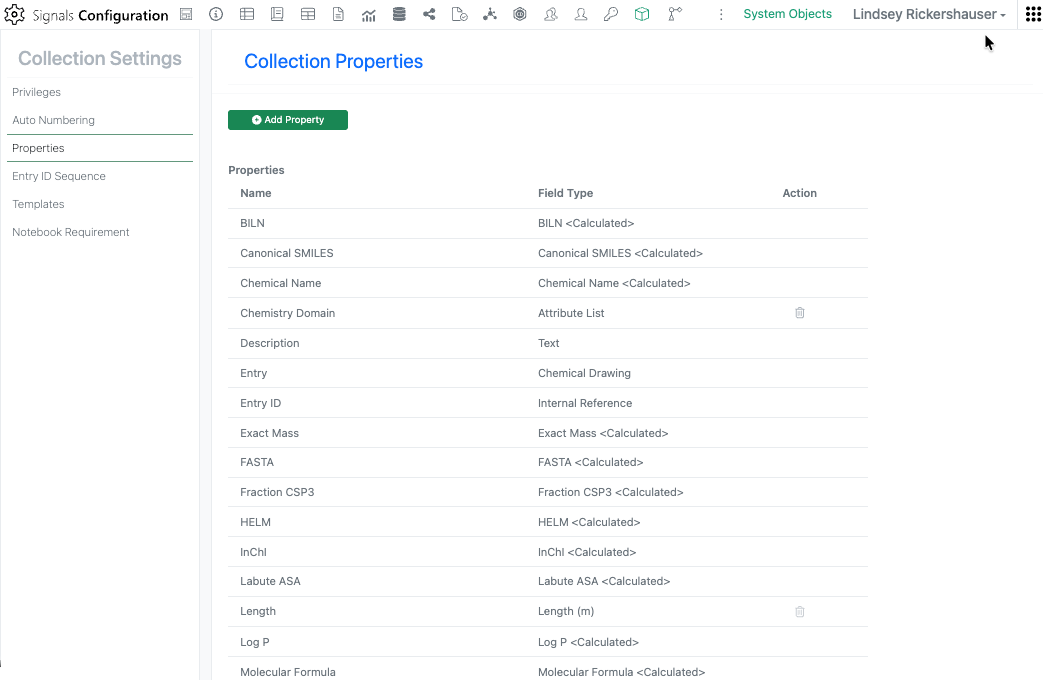Open the nine-dot app launcher grid

(1033, 14)
